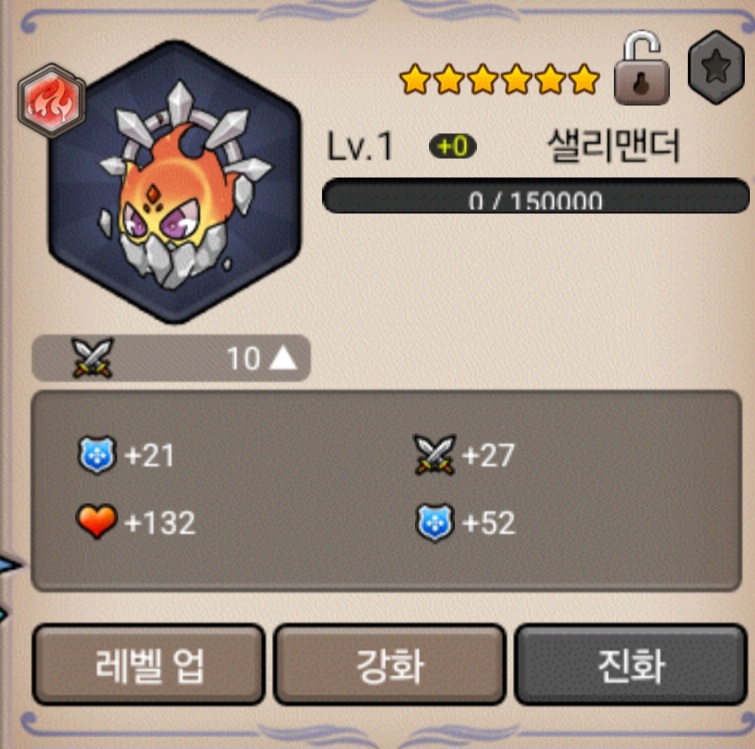Click the attack power 10 value bar
The image size is (755, 749).
pyautogui.click(x=171, y=358)
